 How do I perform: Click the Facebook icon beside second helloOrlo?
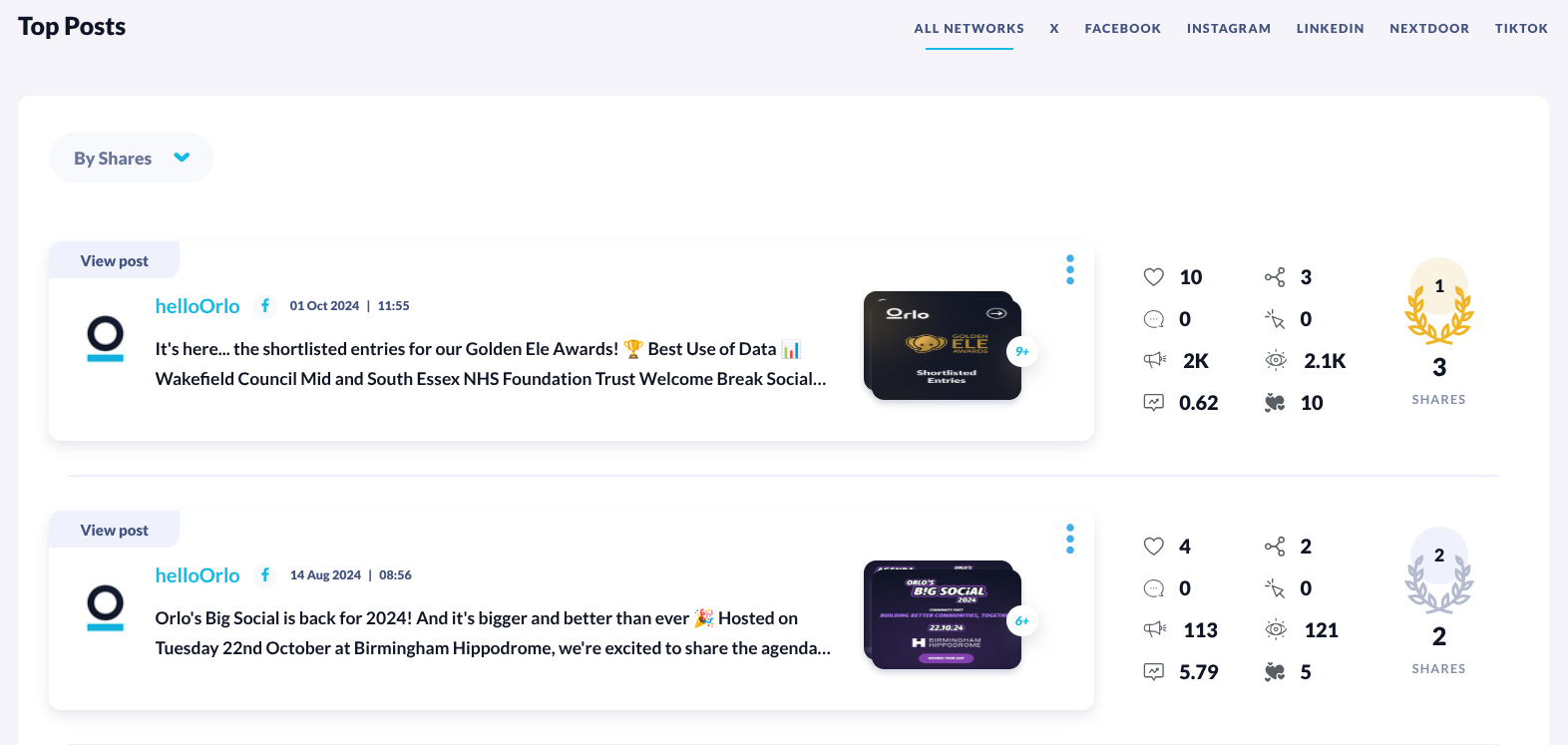pos(265,575)
